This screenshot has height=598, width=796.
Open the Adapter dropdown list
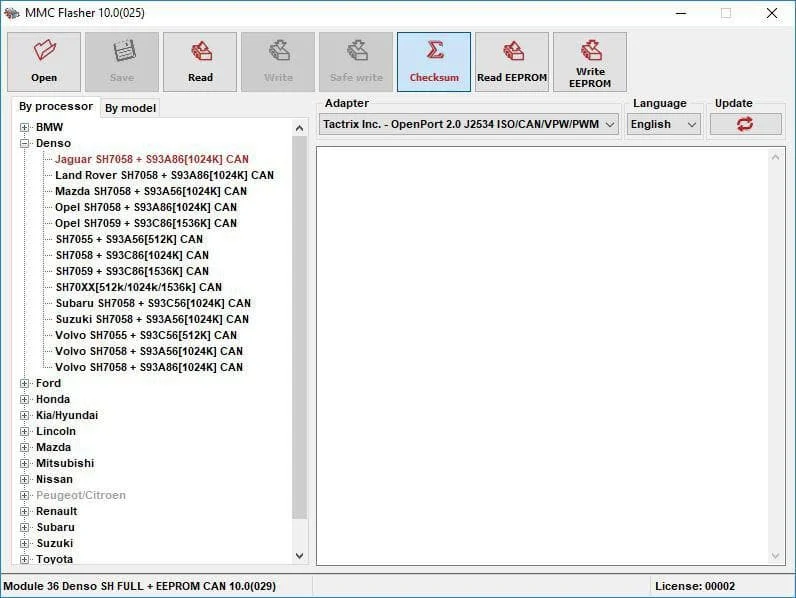coord(469,124)
